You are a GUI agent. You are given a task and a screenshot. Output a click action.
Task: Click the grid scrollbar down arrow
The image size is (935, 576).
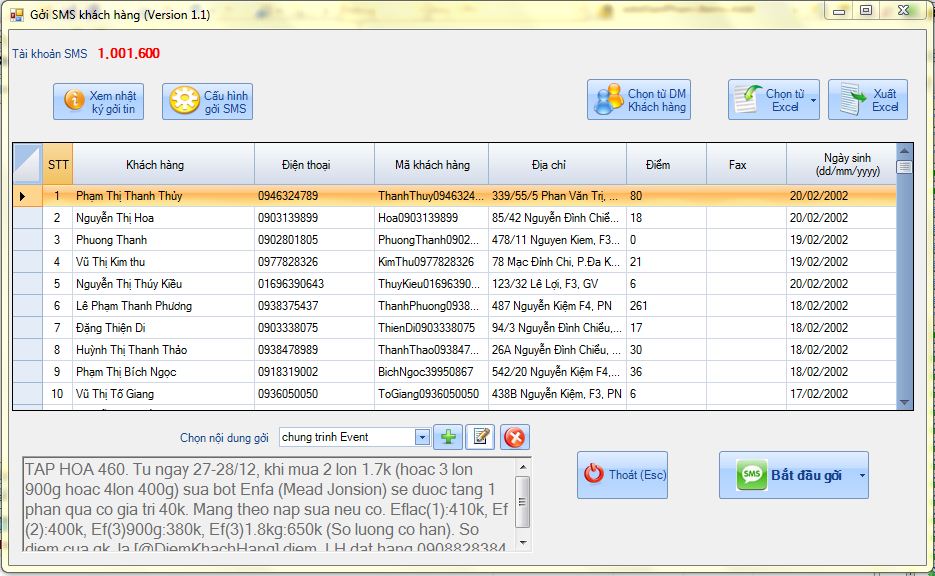point(904,402)
